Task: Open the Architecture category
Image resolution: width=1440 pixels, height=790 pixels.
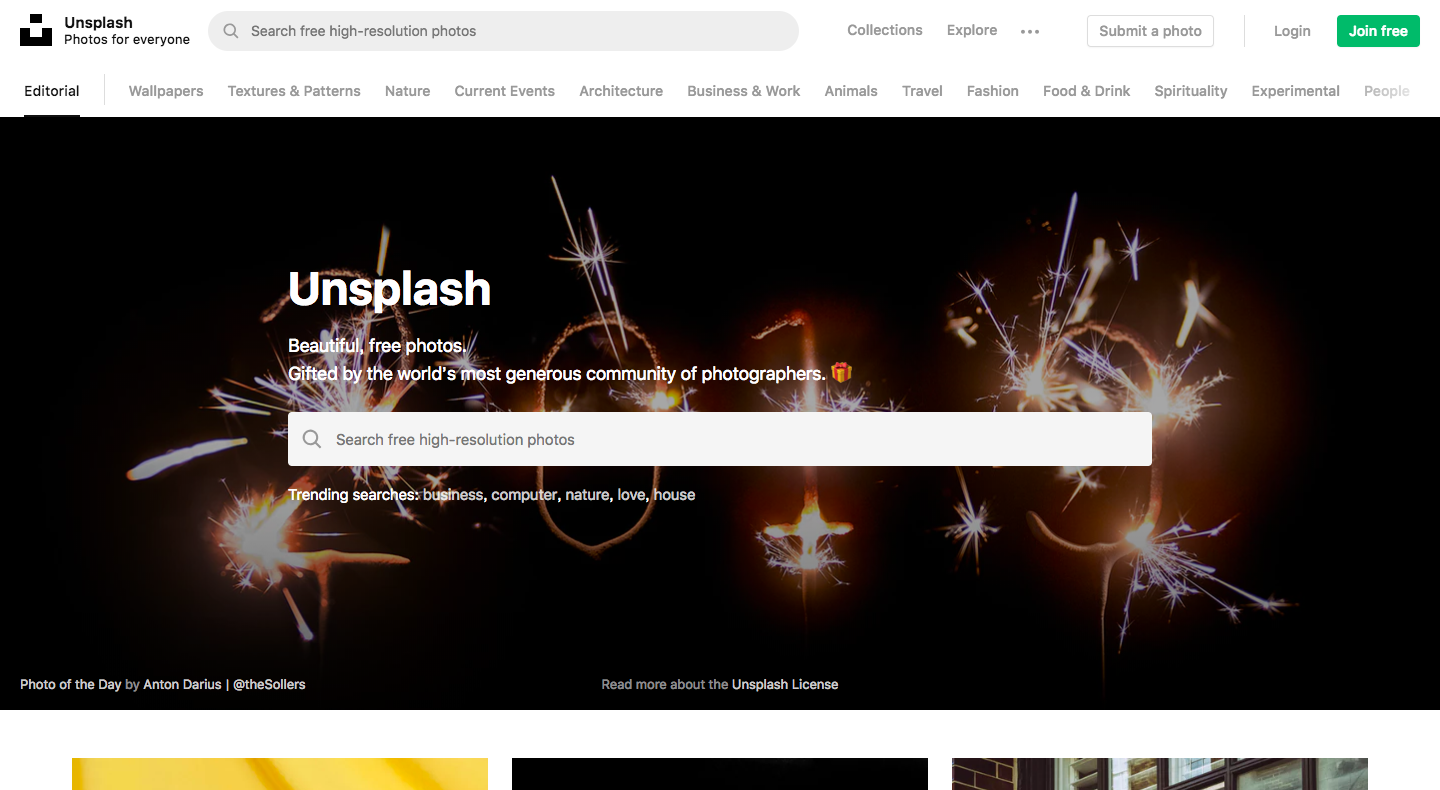Action: click(x=621, y=91)
